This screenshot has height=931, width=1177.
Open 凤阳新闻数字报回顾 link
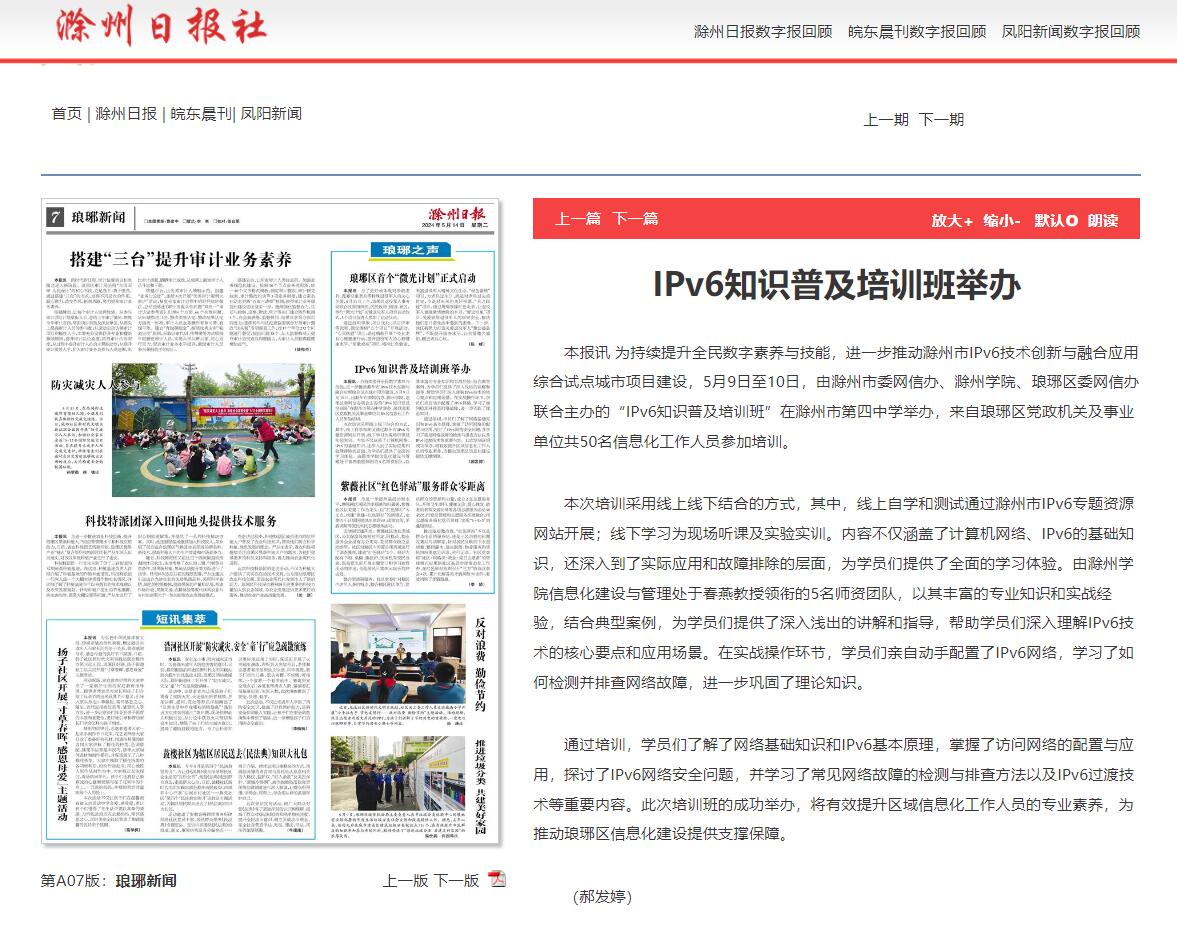(1070, 32)
